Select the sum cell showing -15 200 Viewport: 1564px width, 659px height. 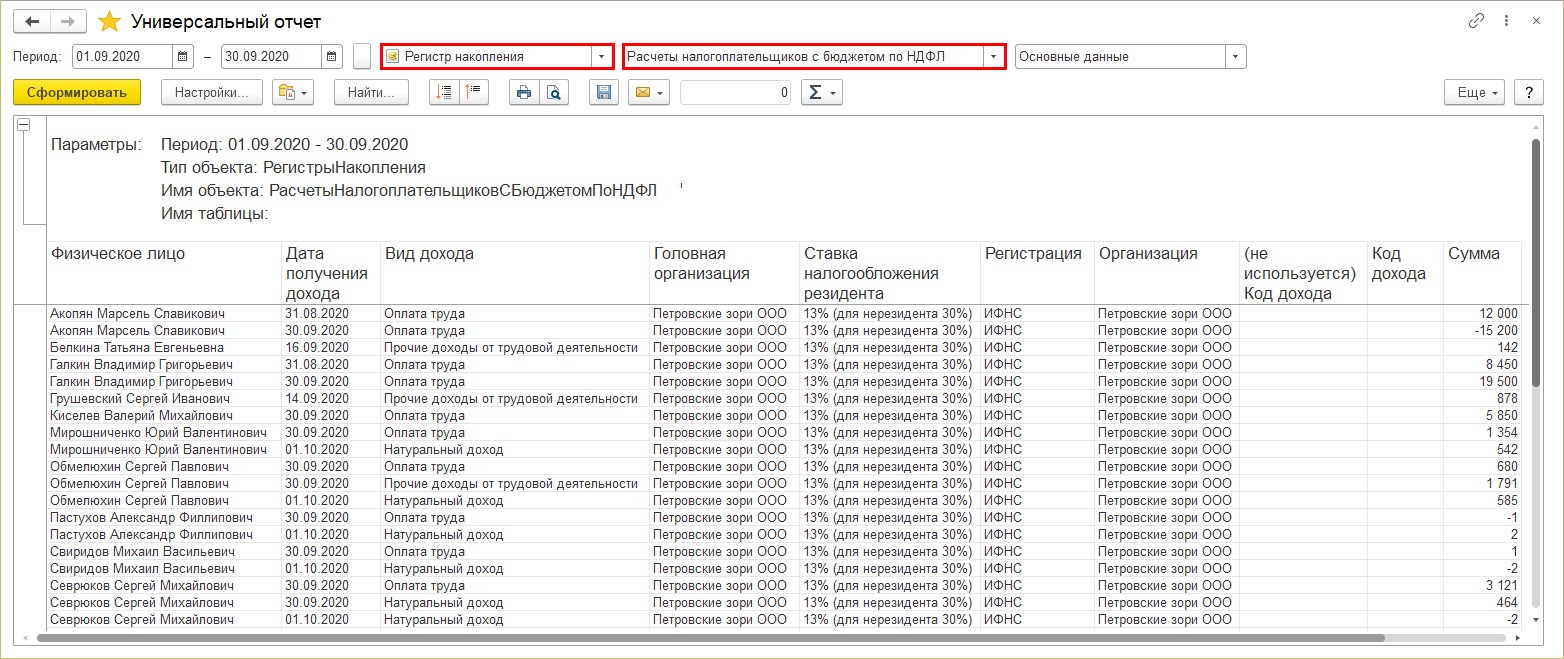[x=1482, y=331]
